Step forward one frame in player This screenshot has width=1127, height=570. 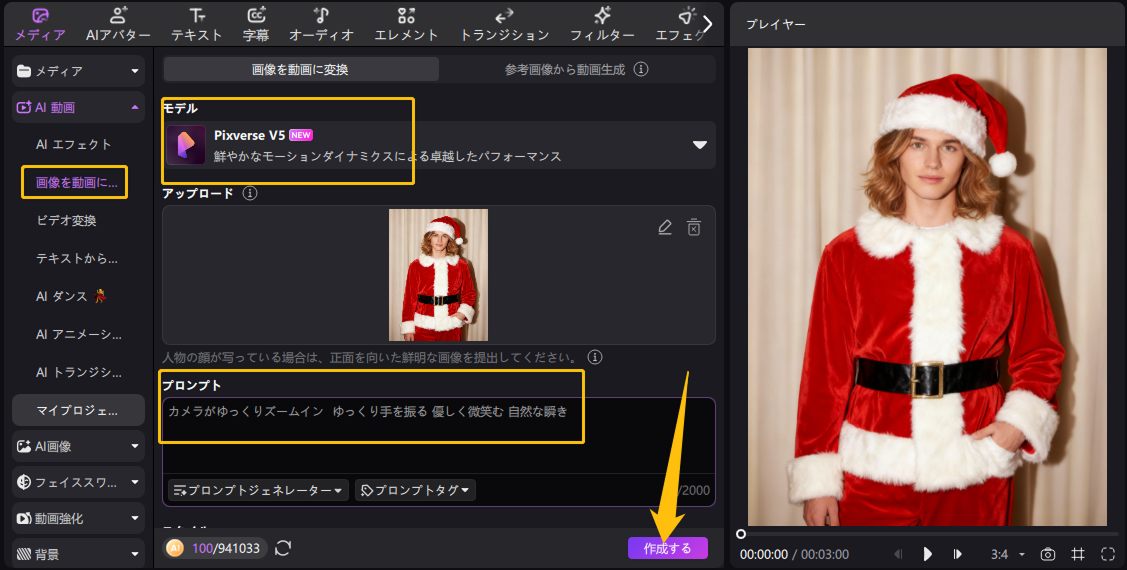957,554
